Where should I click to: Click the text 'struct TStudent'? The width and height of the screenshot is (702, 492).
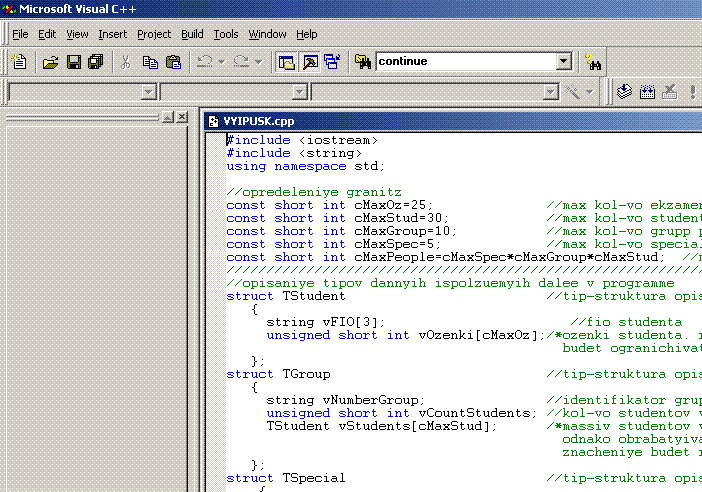pos(286,296)
